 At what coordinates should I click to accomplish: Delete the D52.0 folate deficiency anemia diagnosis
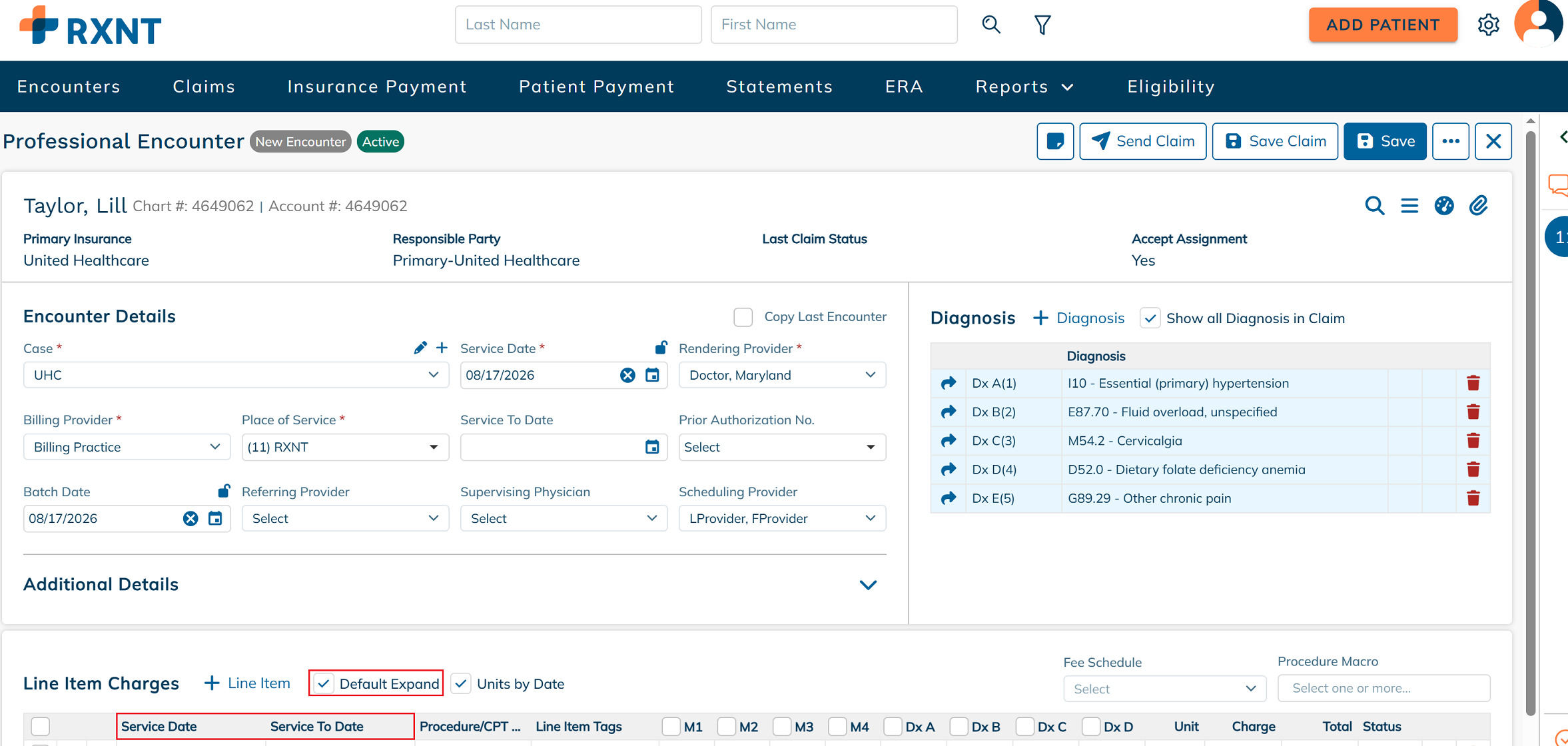tap(1473, 470)
